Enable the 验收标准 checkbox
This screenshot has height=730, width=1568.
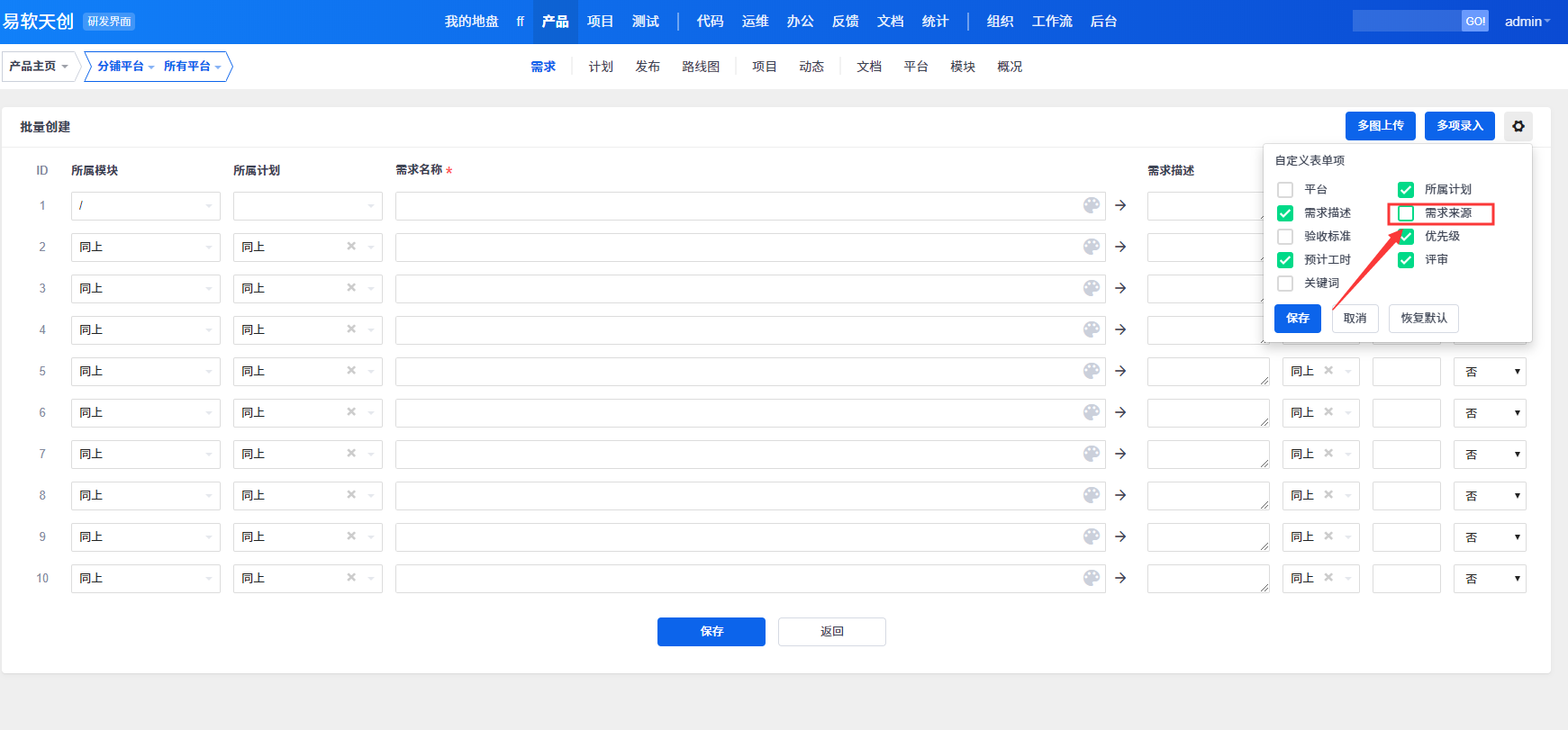coord(1285,237)
